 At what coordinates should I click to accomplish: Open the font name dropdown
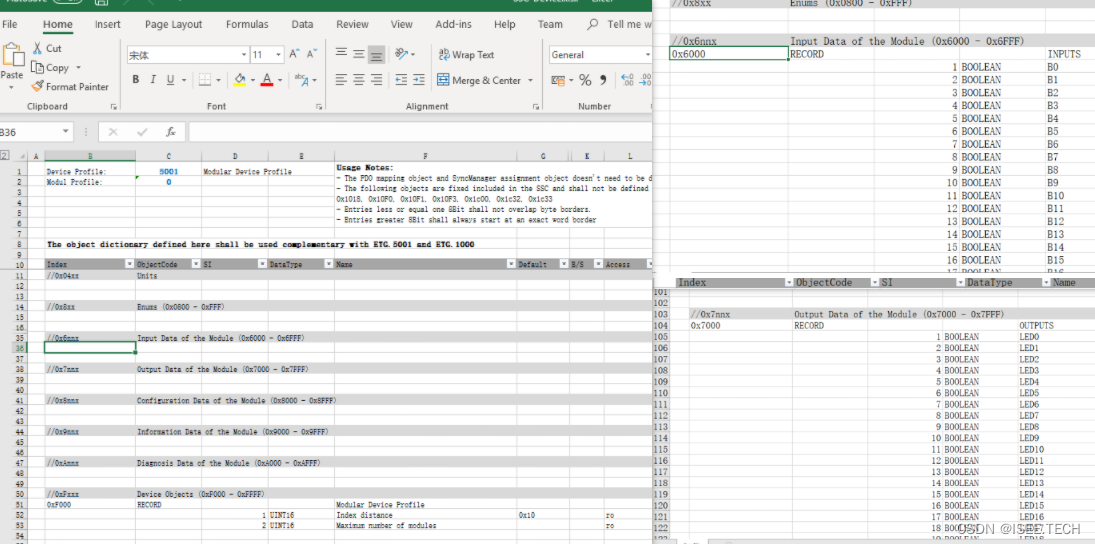coord(244,54)
